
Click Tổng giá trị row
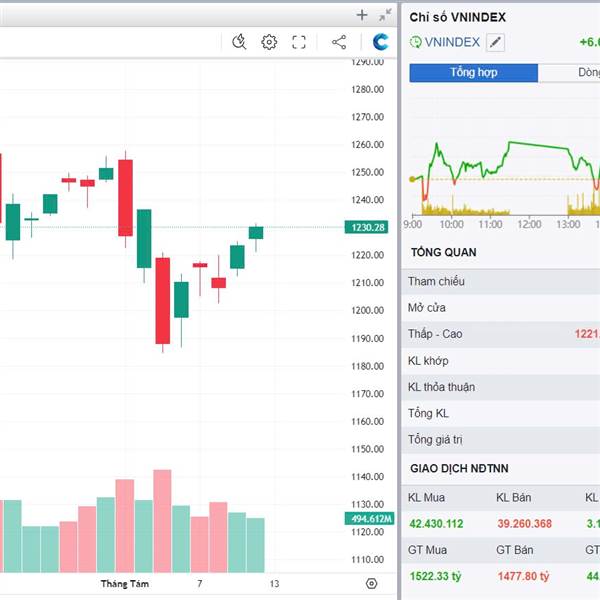(x=501, y=440)
